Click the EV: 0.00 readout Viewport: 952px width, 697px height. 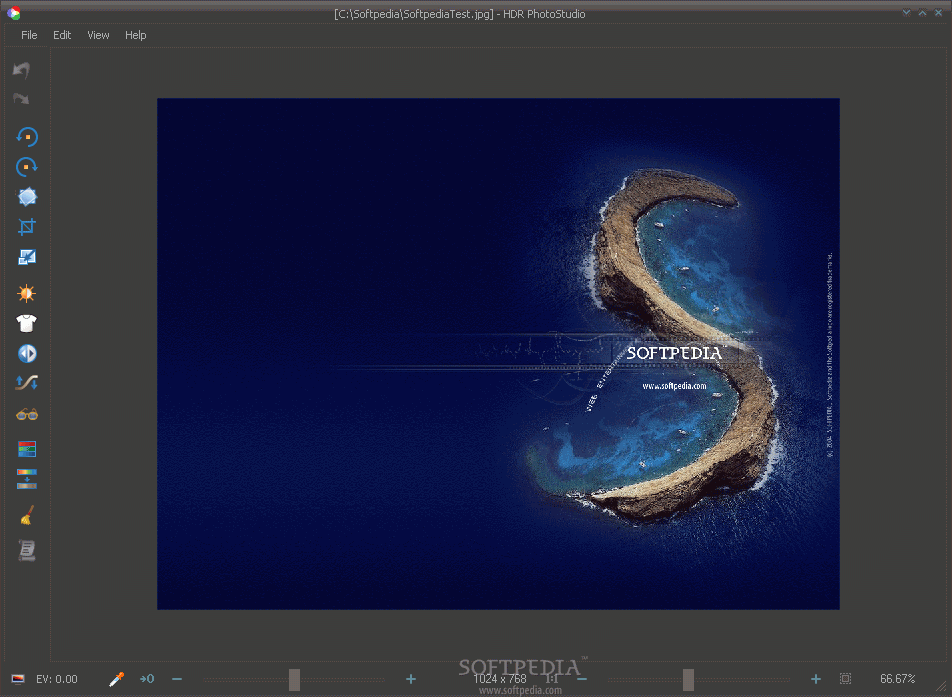(x=57, y=679)
